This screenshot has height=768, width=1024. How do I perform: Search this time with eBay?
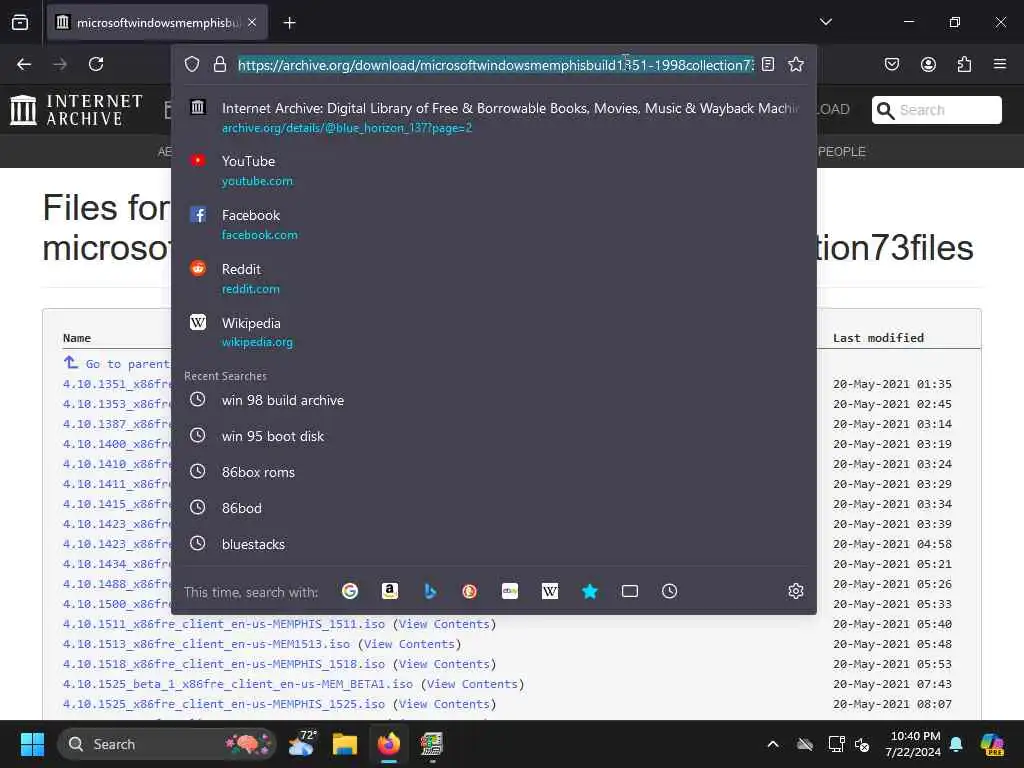(x=510, y=591)
